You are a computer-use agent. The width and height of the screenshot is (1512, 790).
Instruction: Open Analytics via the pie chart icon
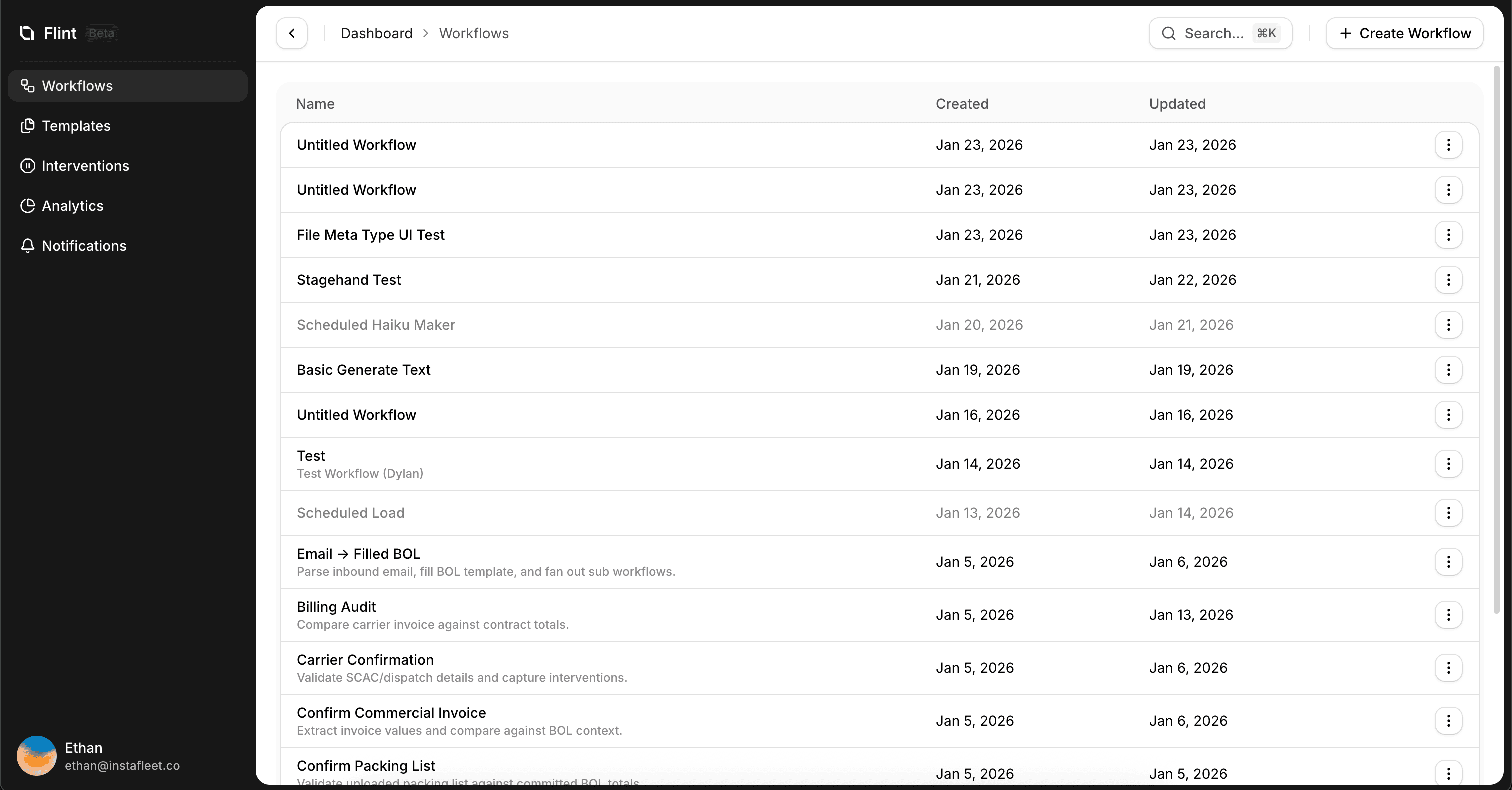pos(27,206)
